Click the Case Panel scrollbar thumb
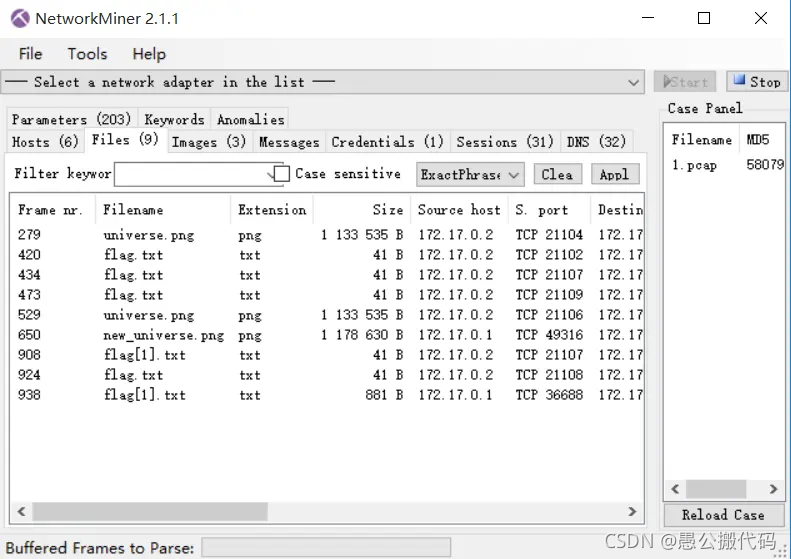Viewport: 791px width, 559px height. [716, 489]
